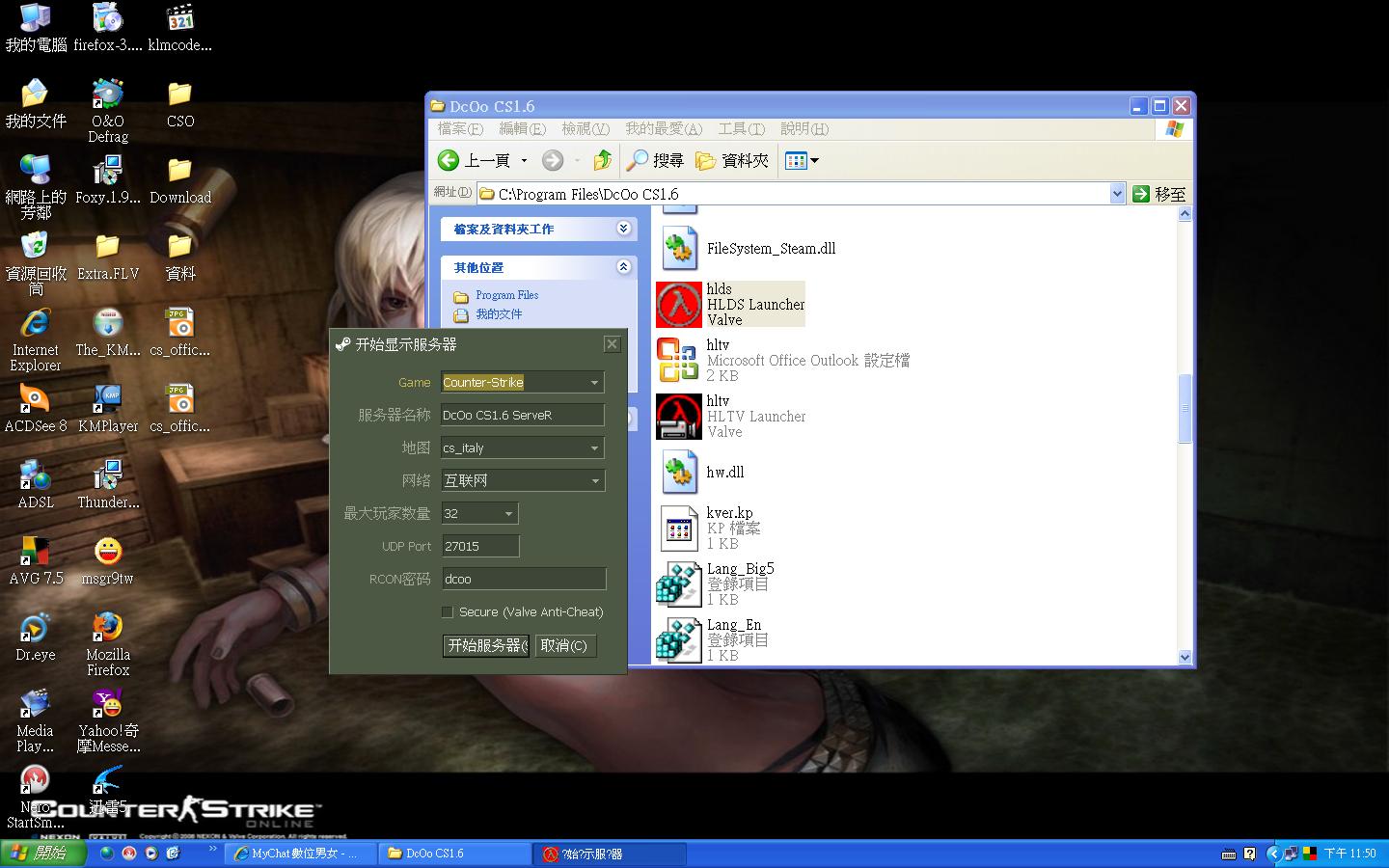Click the UDP Port field
Screen dimensions: 1389x868
[x=480, y=546]
